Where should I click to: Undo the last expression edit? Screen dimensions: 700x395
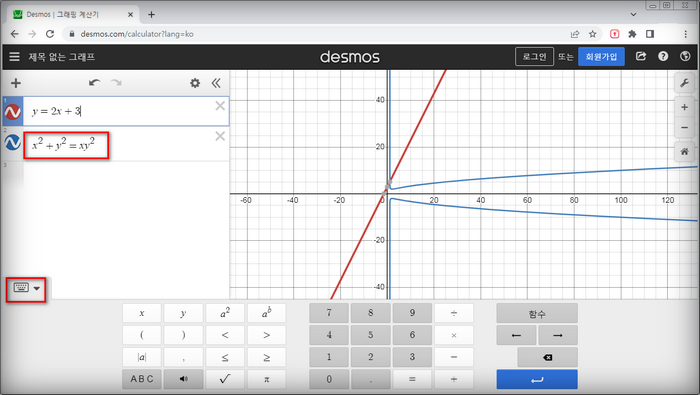coord(94,83)
